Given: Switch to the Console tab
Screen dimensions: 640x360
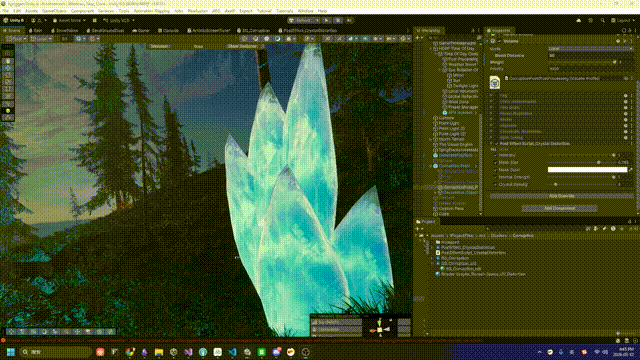Looking at the screenshot, I should [168, 30].
